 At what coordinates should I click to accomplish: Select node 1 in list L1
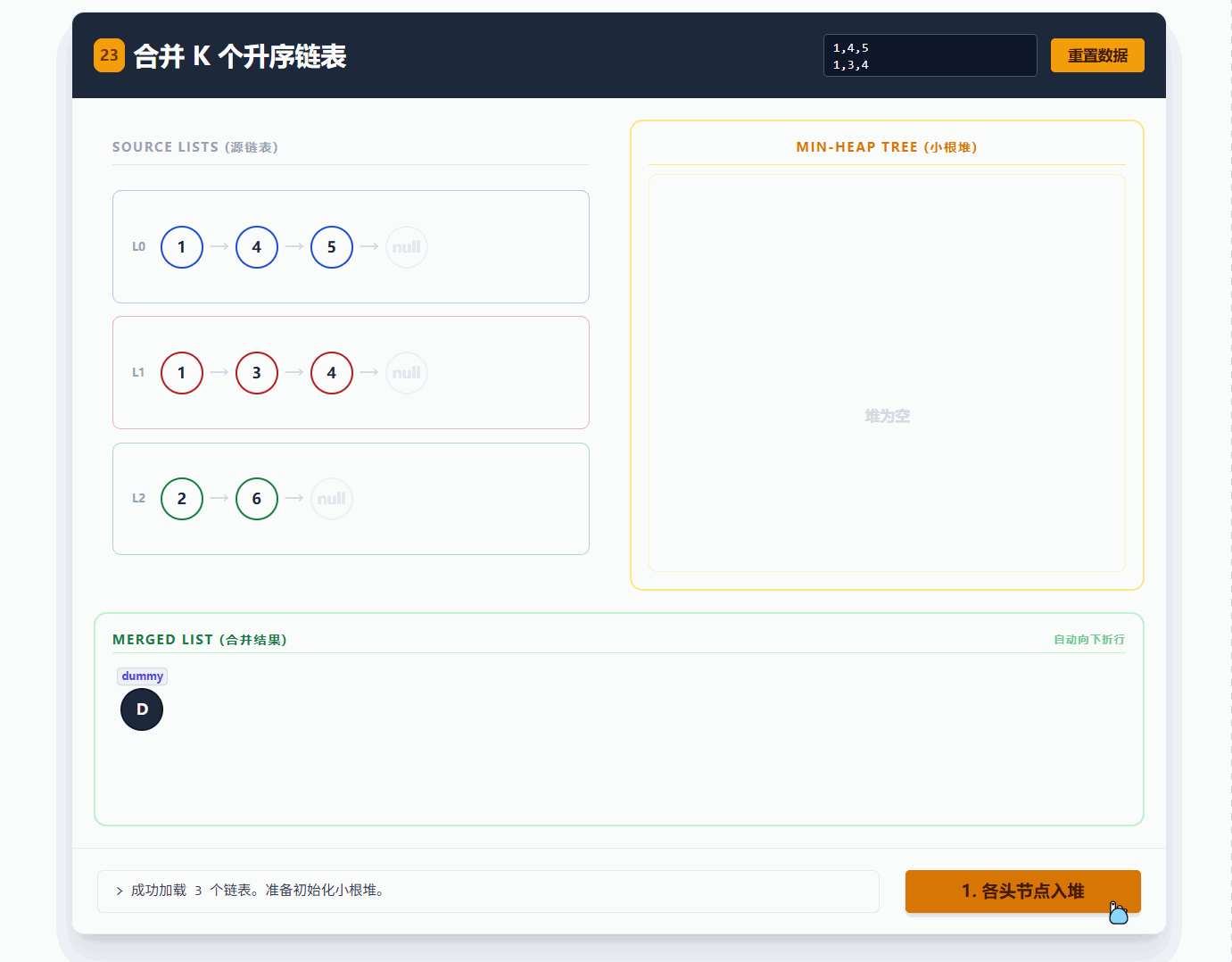[x=182, y=373]
